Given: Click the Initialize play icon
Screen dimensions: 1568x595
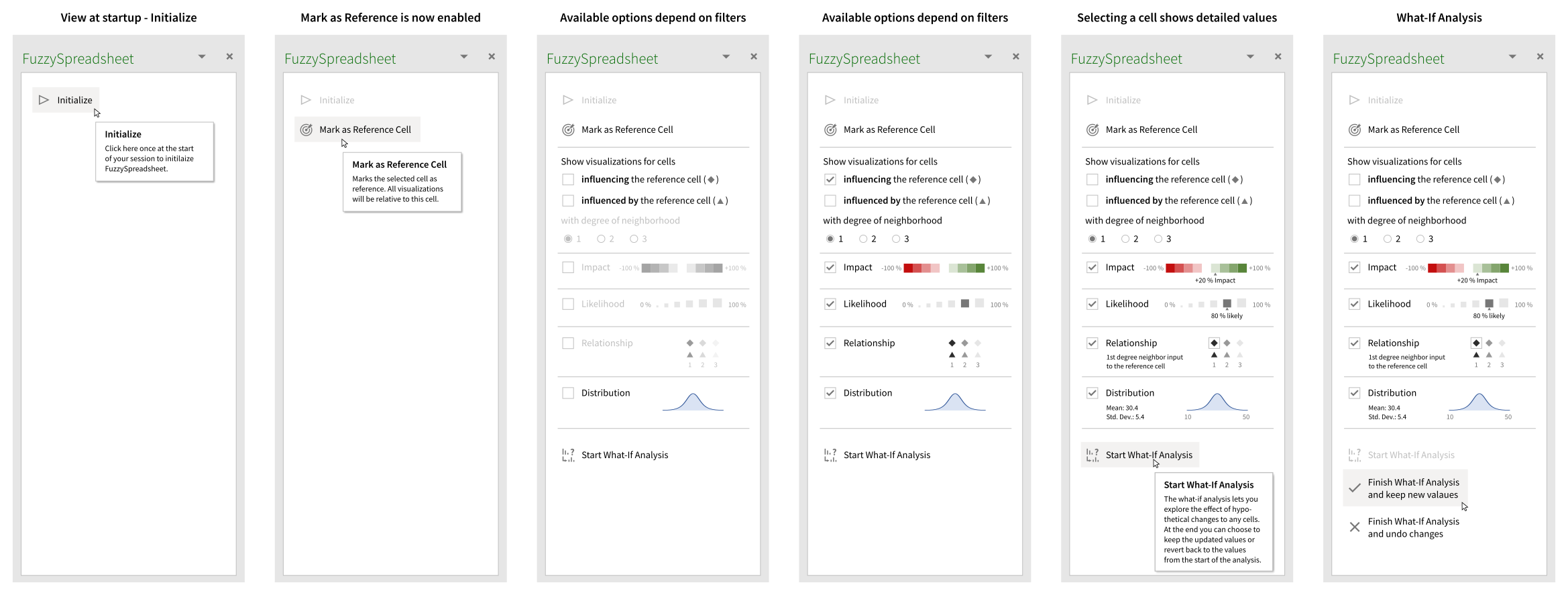Looking at the screenshot, I should [x=44, y=100].
